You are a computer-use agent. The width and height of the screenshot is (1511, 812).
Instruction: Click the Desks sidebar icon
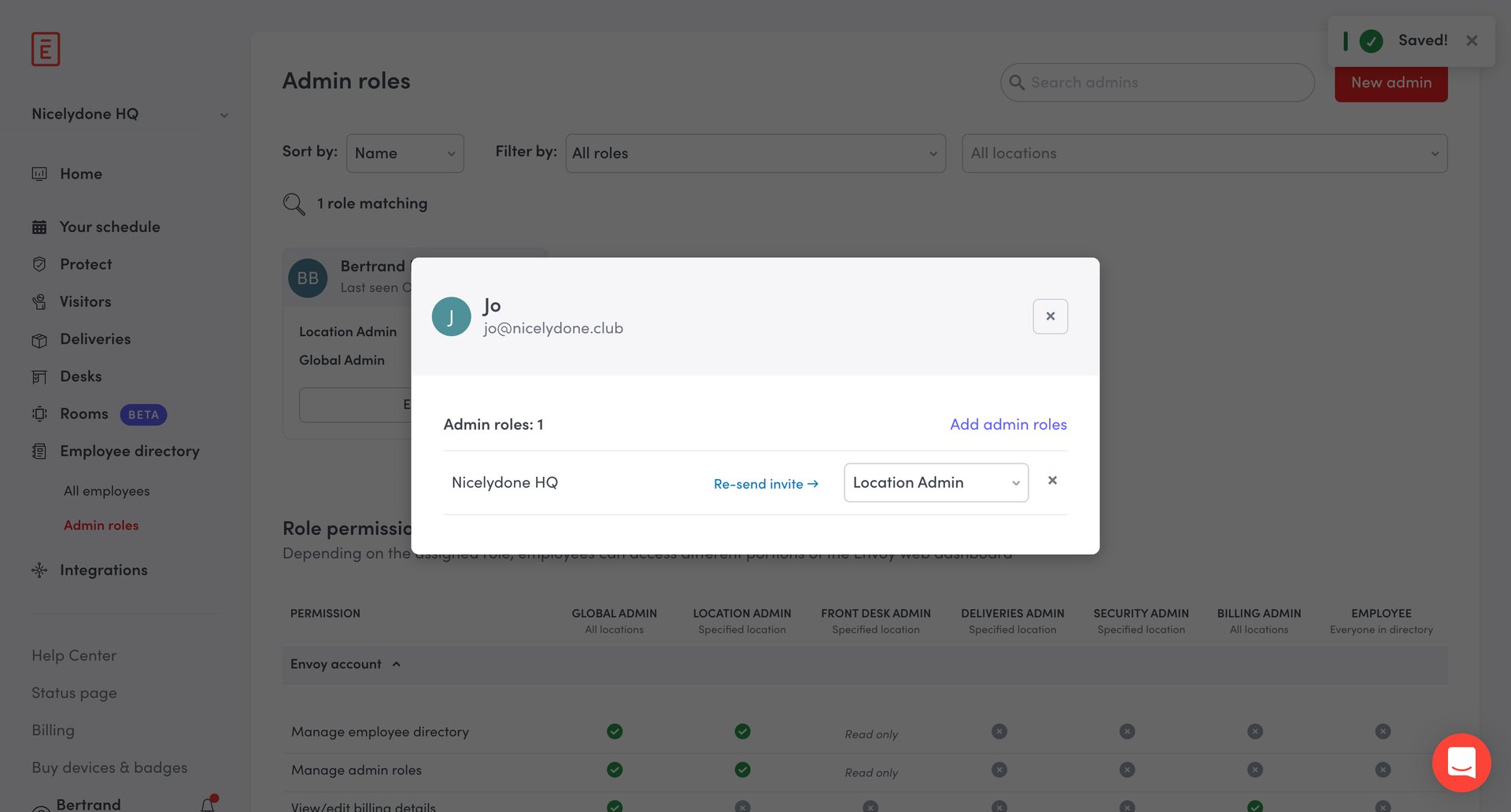coord(40,376)
